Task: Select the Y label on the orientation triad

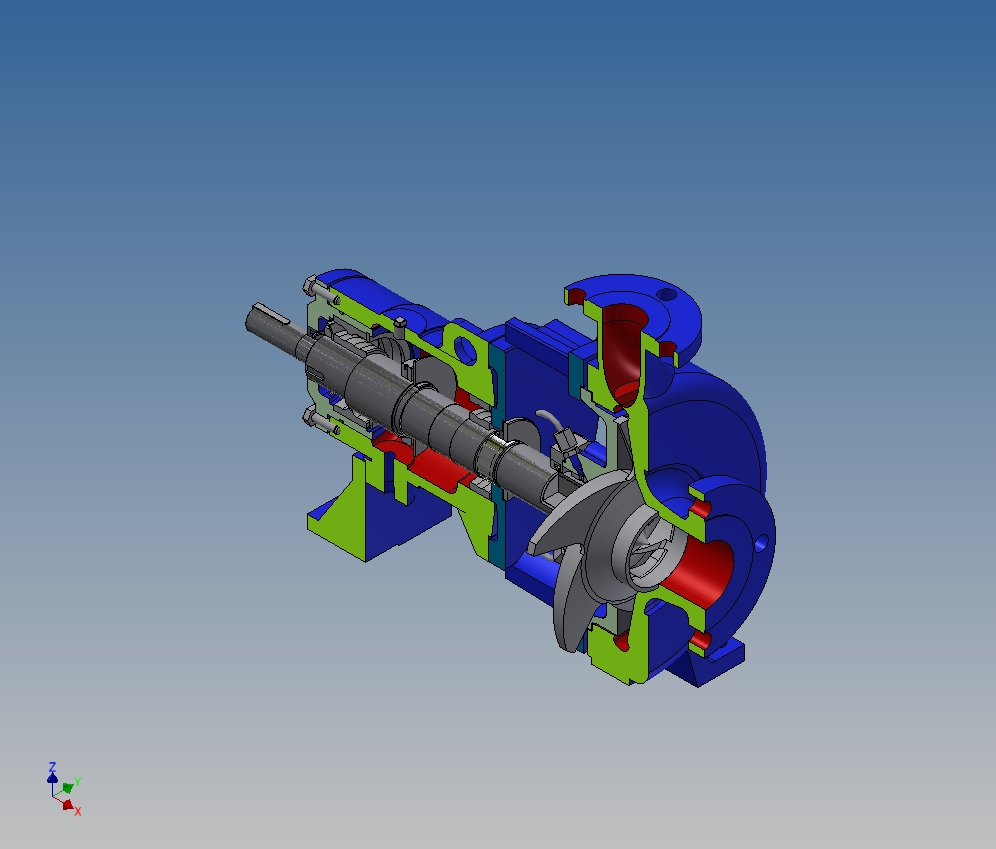Action: (x=77, y=781)
